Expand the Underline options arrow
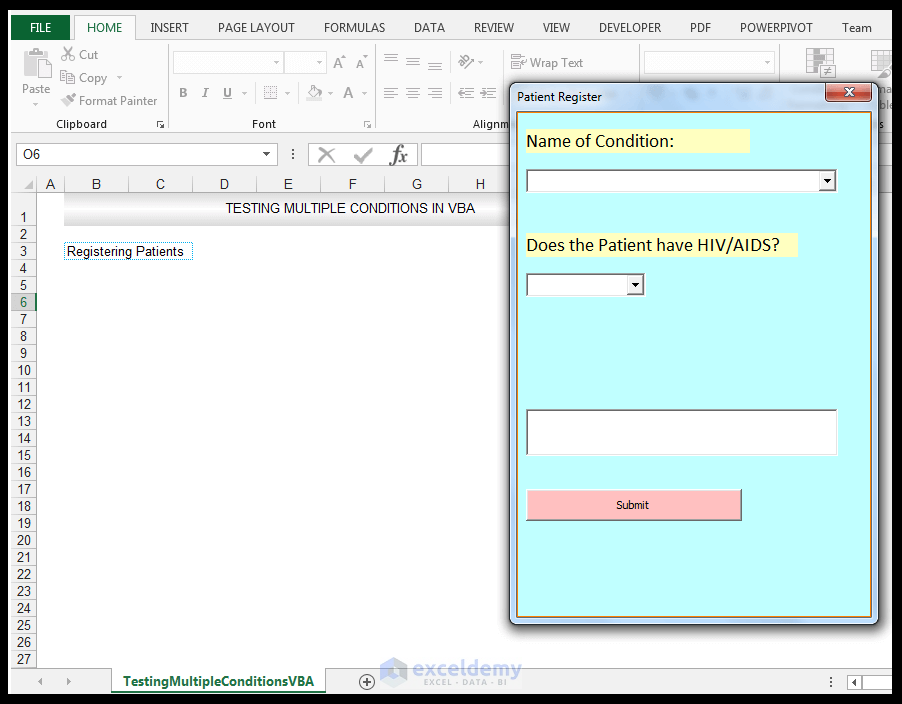The image size is (902, 704). (244, 93)
